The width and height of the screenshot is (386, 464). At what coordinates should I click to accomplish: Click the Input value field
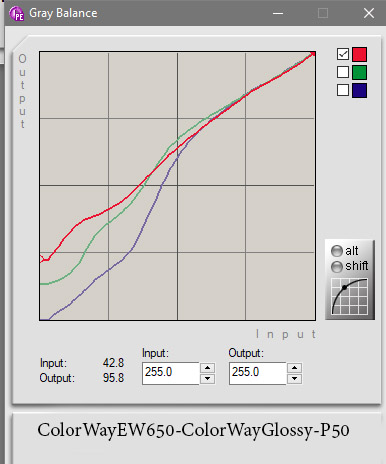coord(170,373)
